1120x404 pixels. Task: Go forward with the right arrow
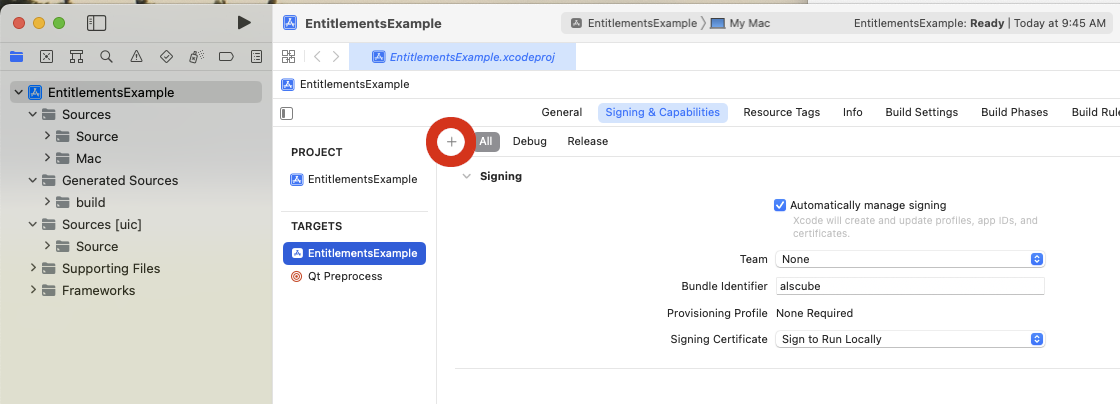click(x=336, y=56)
